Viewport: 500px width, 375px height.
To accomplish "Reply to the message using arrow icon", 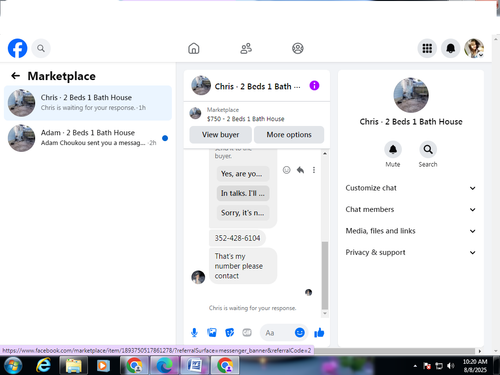I will [300, 170].
